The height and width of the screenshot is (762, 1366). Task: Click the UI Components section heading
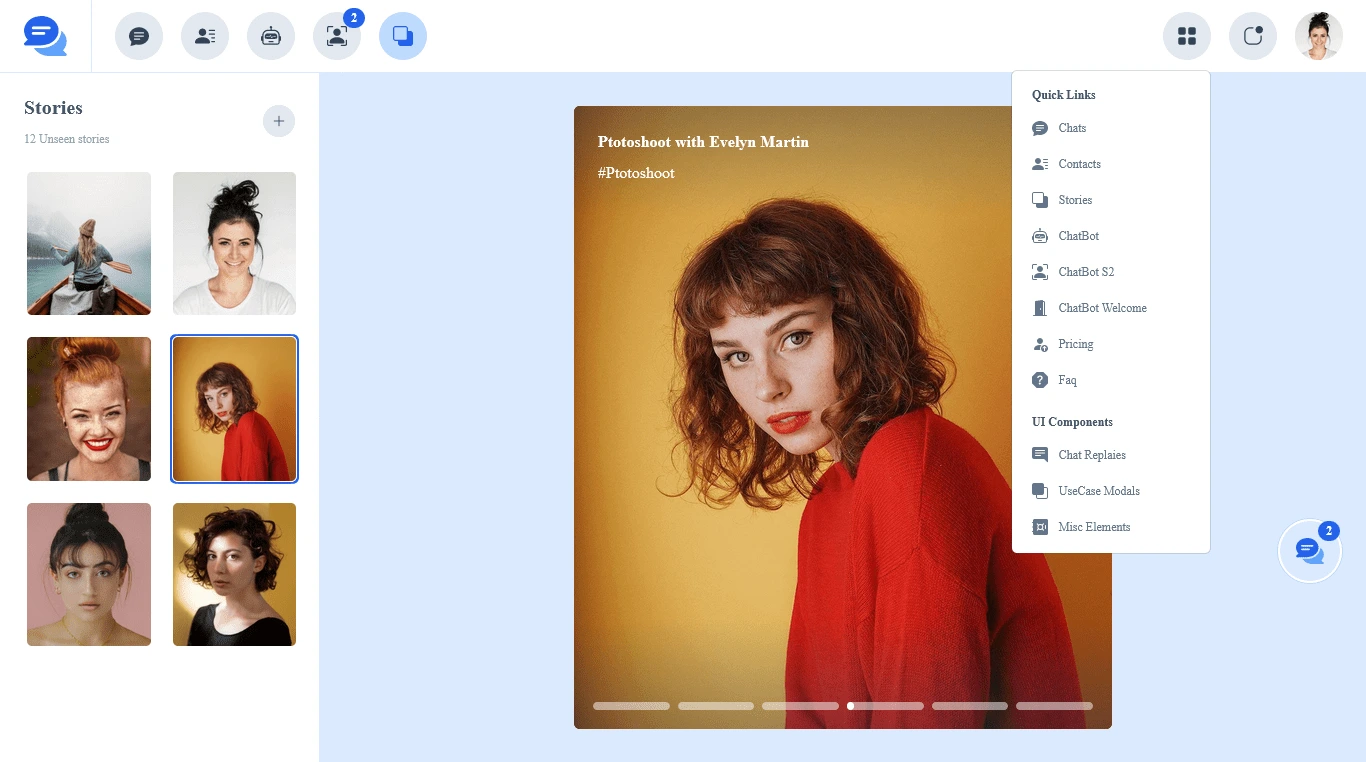1072,422
